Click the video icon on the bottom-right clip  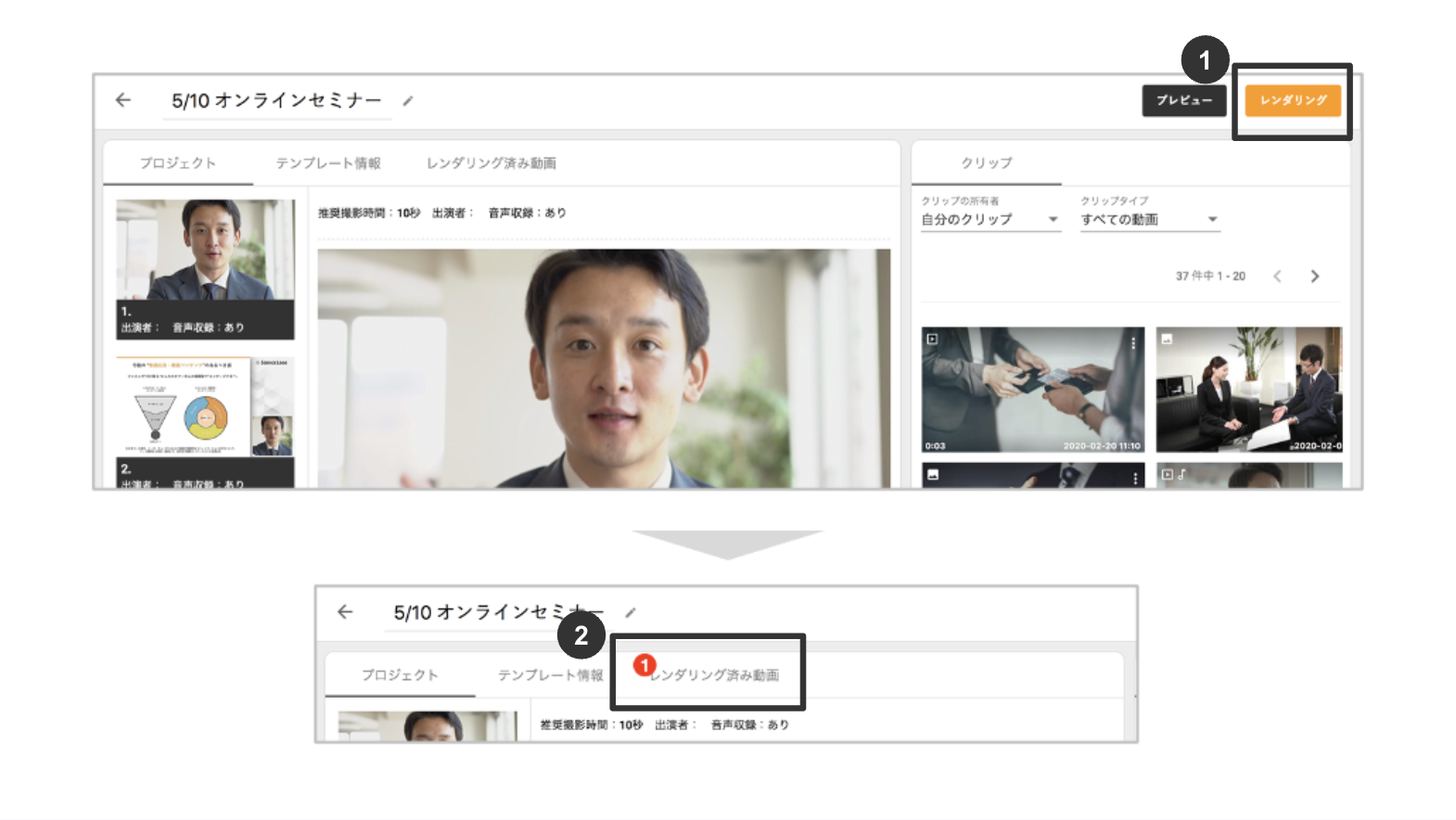pos(1168,474)
